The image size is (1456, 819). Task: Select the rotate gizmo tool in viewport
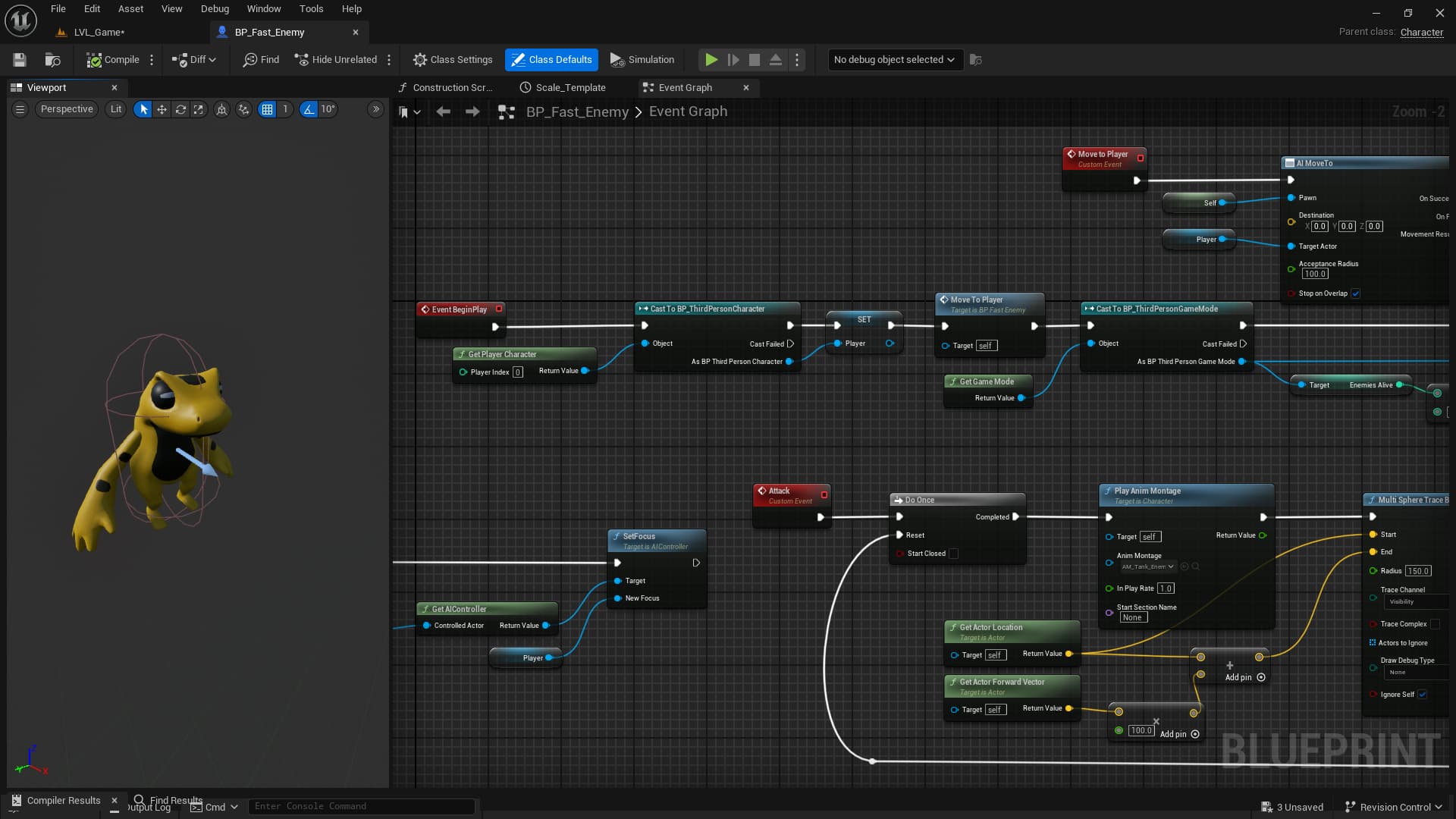click(x=180, y=109)
